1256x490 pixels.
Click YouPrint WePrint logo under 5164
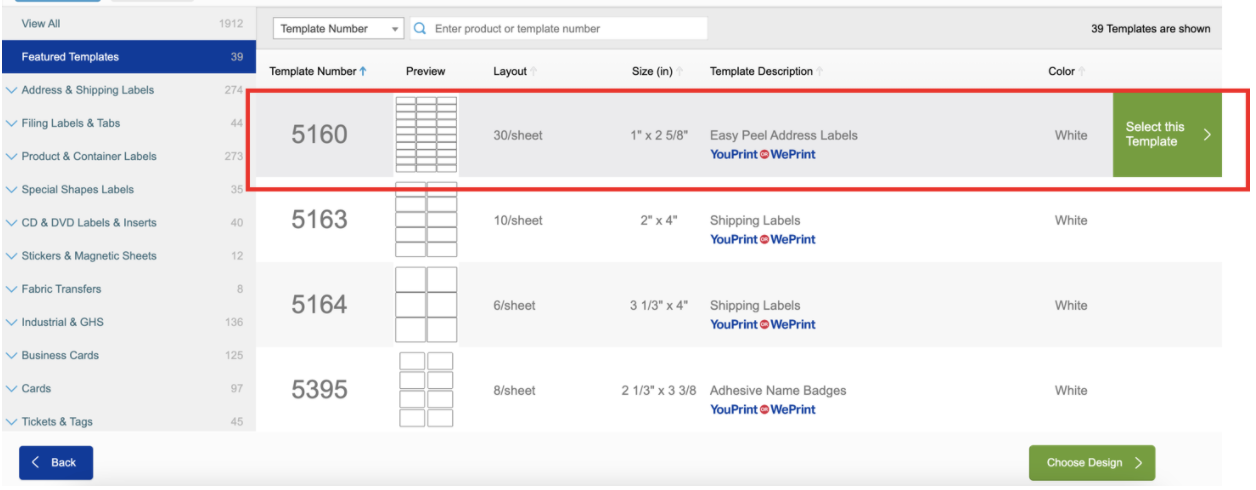[762, 324]
